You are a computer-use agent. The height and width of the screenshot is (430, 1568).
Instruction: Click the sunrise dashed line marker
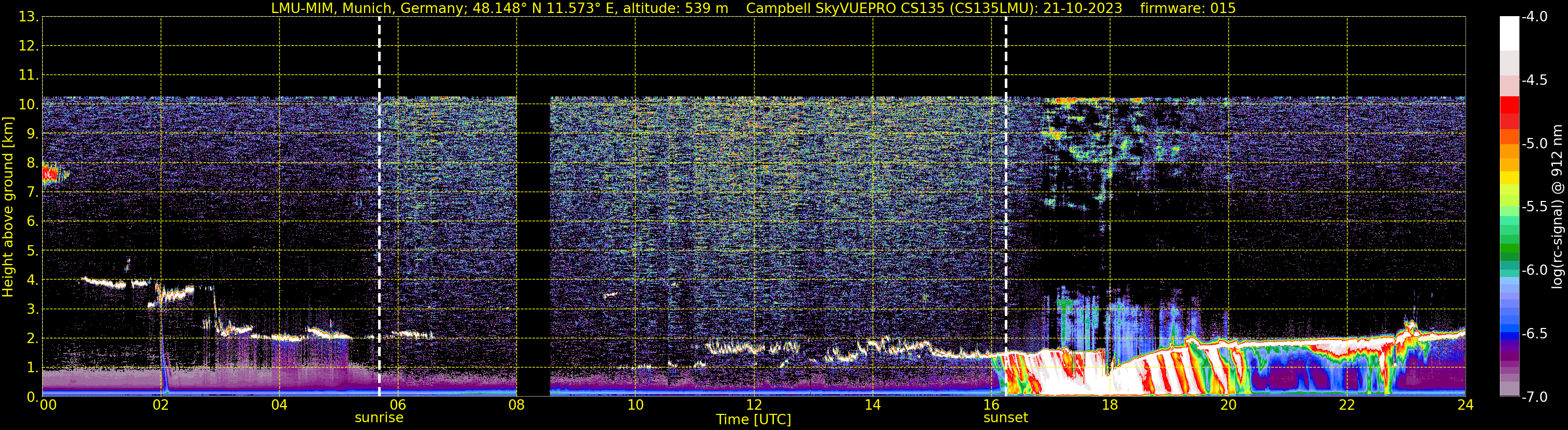[379, 207]
